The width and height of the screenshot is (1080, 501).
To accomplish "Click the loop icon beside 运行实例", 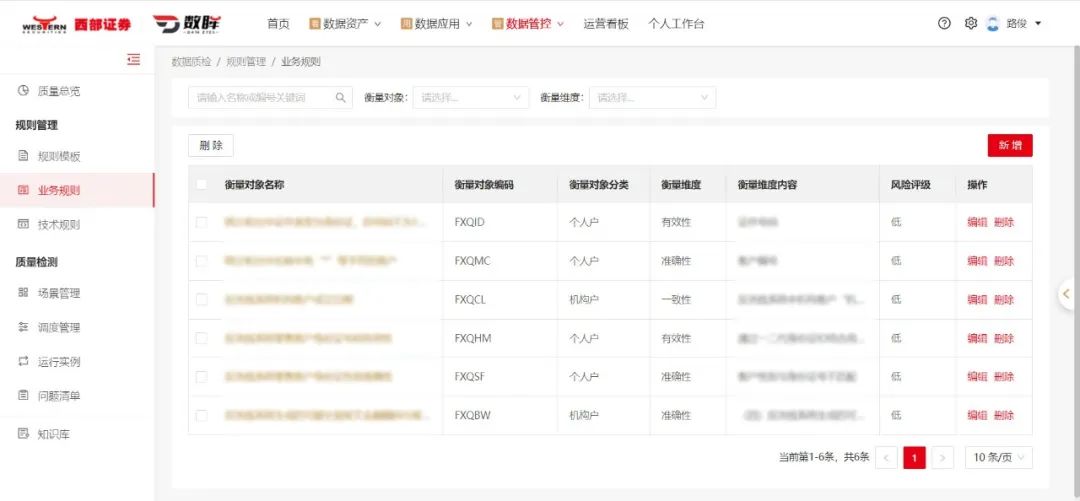I will click(23, 361).
